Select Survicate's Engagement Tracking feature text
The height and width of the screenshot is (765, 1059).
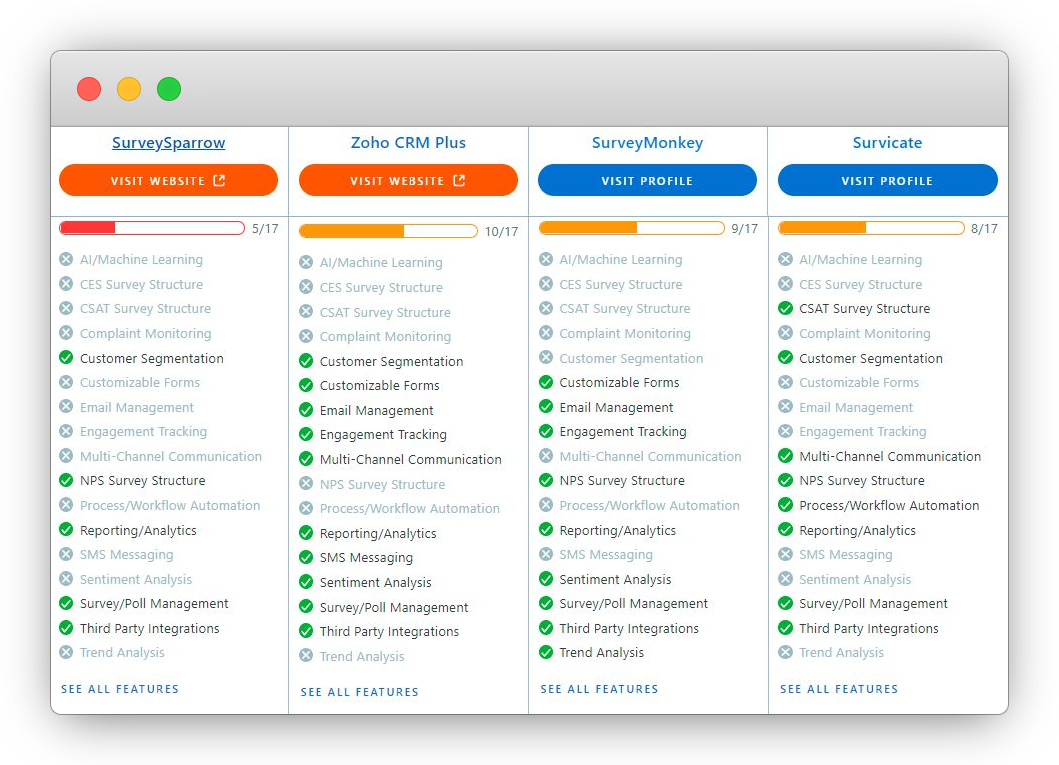862,431
